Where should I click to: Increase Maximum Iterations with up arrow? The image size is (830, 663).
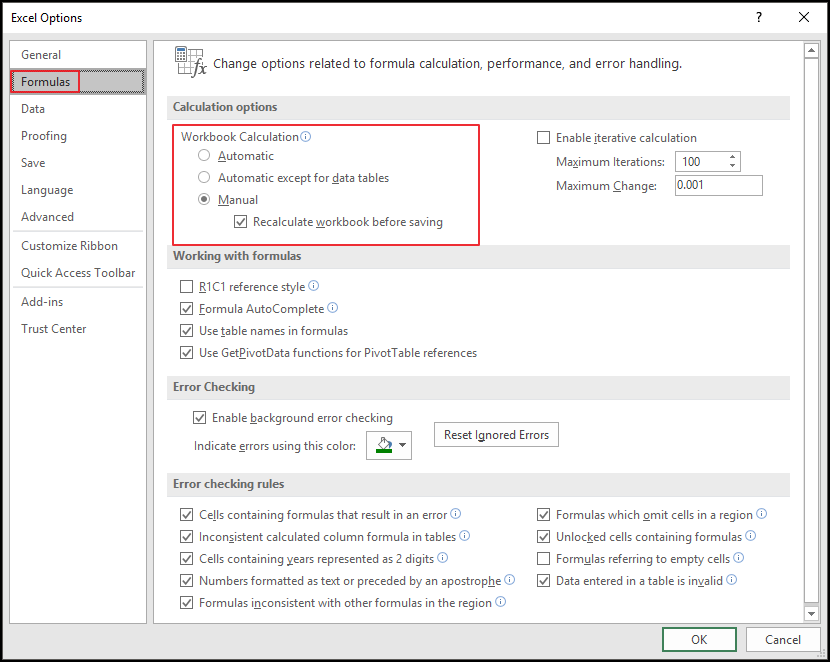(732, 157)
